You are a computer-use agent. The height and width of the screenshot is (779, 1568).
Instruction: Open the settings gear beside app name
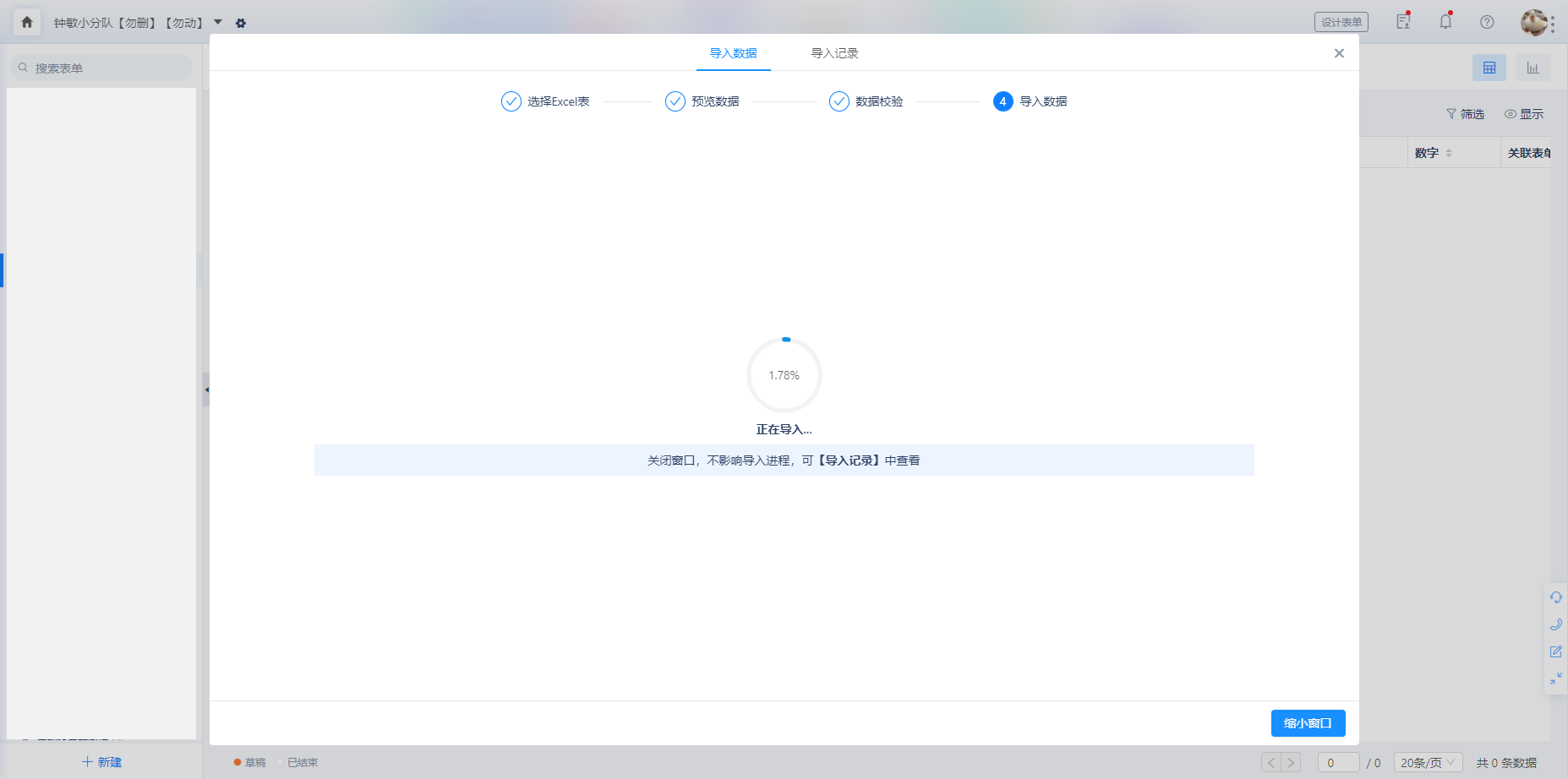(241, 23)
